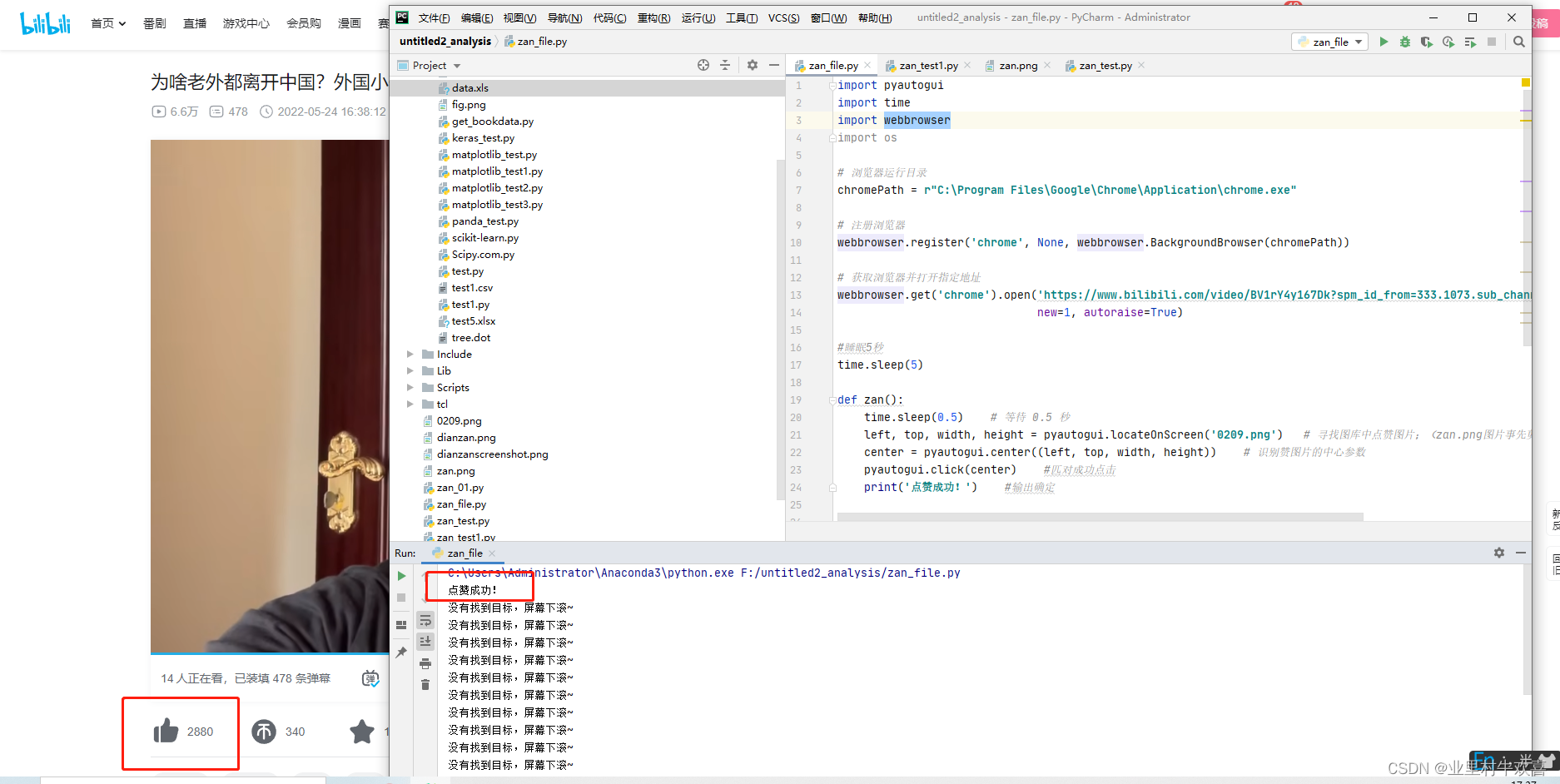Open the VCS(S) menu
Screen dimensions: 1560x784
pos(783,17)
